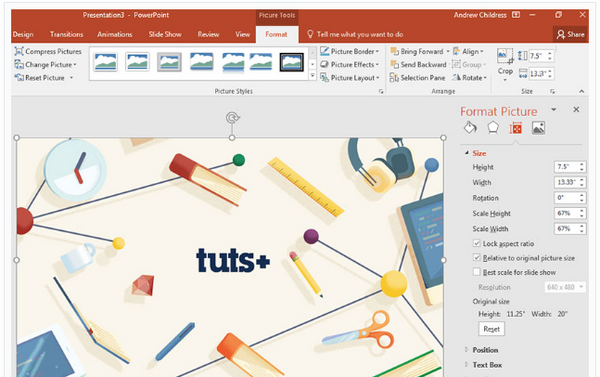Click the Reset size button

coord(491,329)
